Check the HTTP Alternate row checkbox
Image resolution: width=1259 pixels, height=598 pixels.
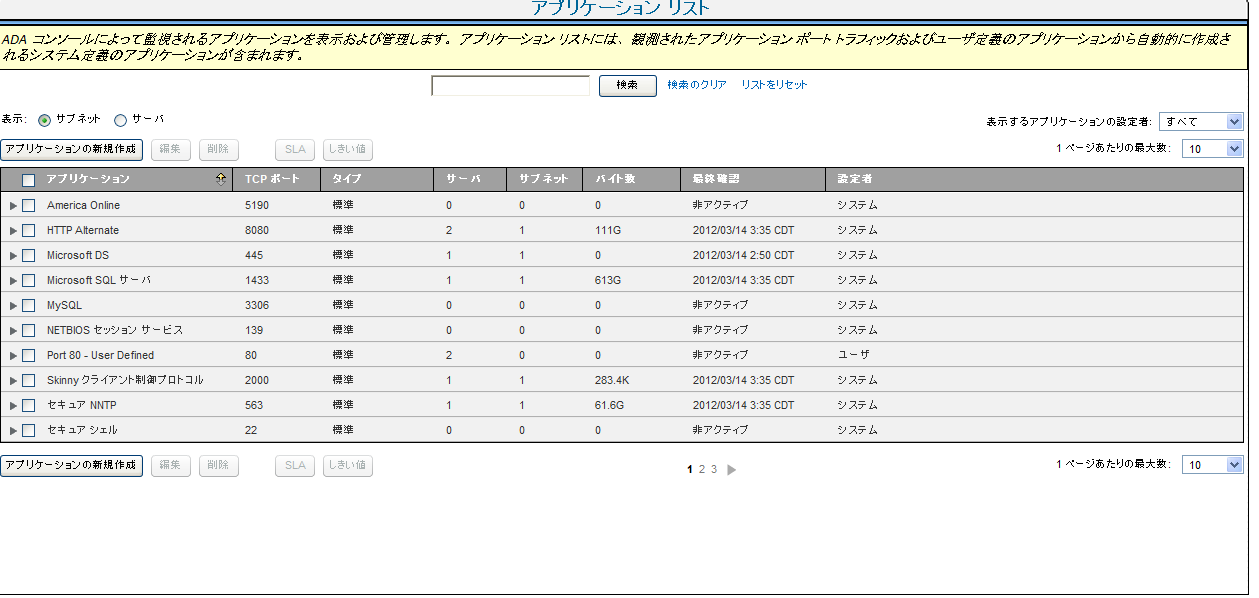(x=28, y=230)
